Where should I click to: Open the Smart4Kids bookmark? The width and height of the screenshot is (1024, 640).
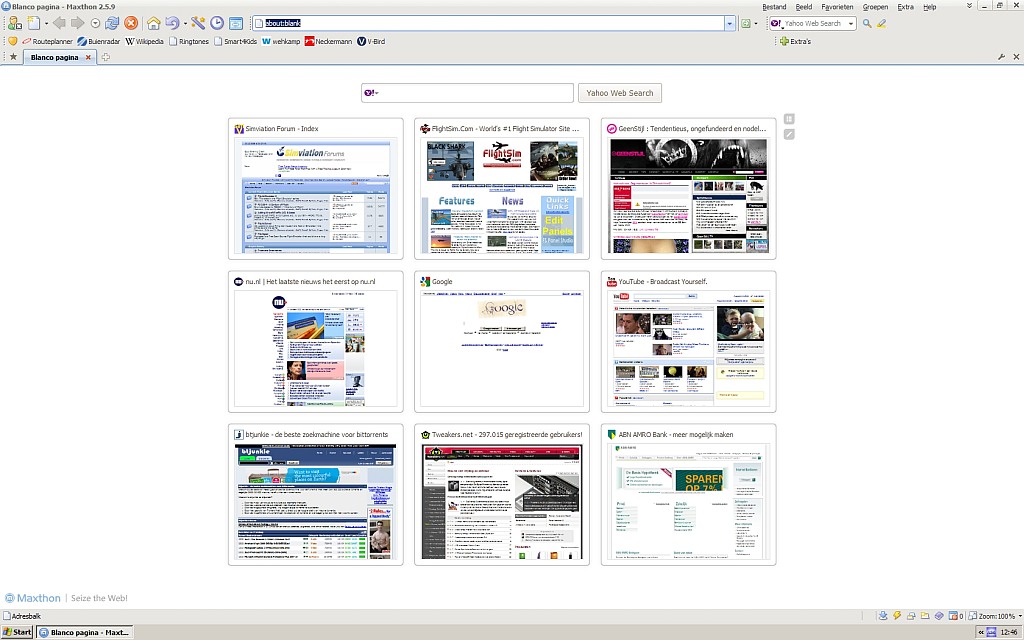coord(235,41)
